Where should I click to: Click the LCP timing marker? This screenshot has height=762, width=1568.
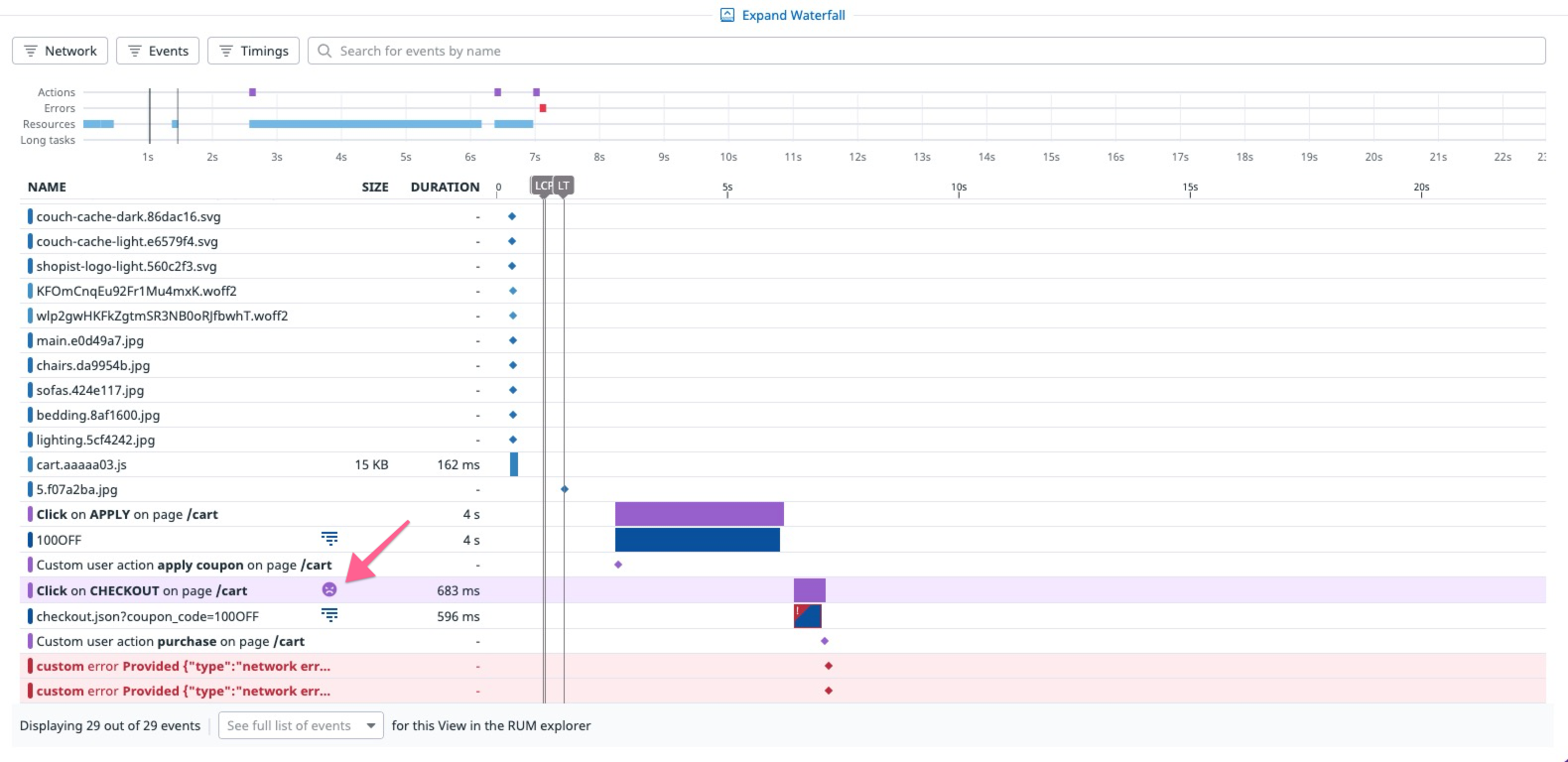543,186
